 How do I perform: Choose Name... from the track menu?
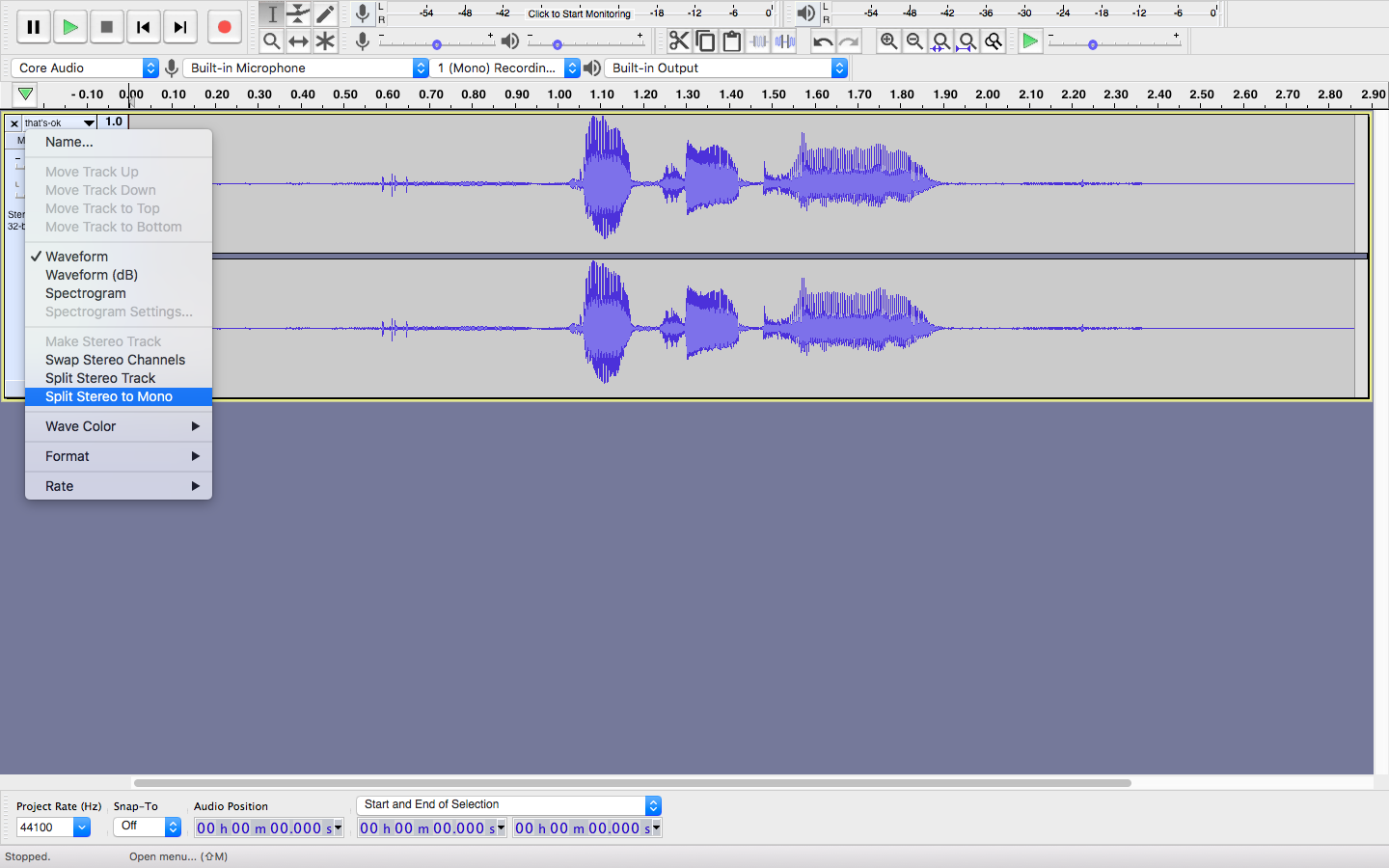click(x=119, y=142)
